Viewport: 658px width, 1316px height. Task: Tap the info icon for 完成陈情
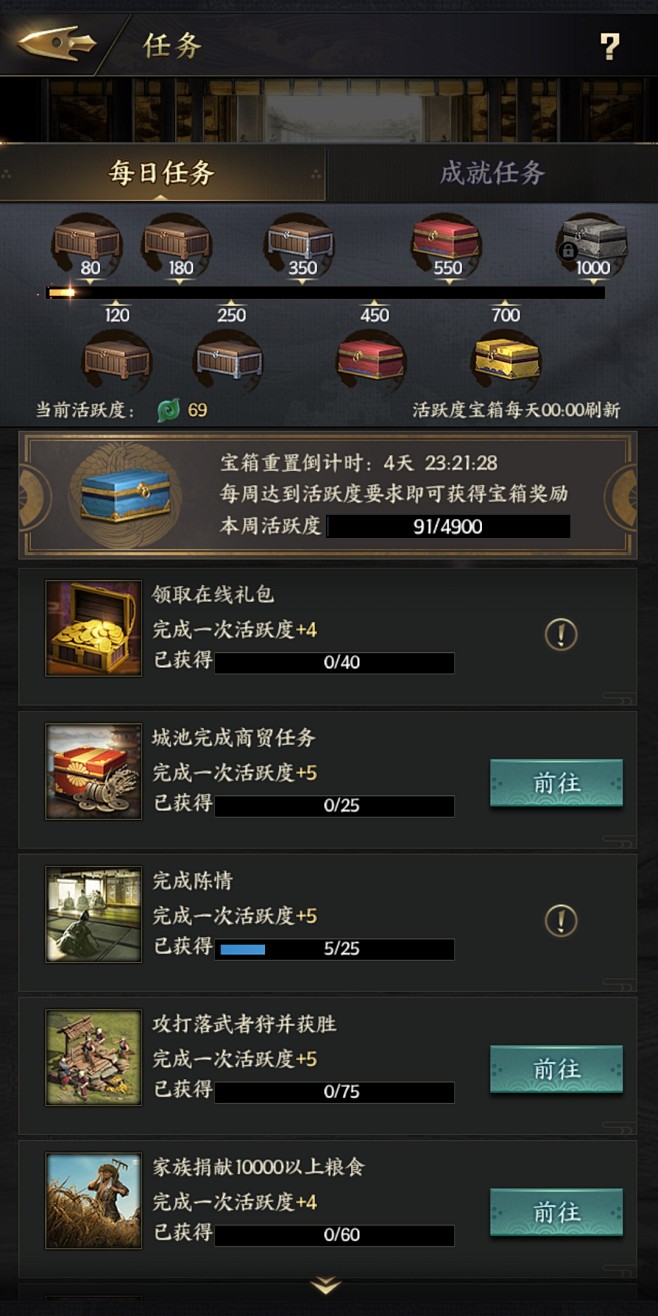561,920
